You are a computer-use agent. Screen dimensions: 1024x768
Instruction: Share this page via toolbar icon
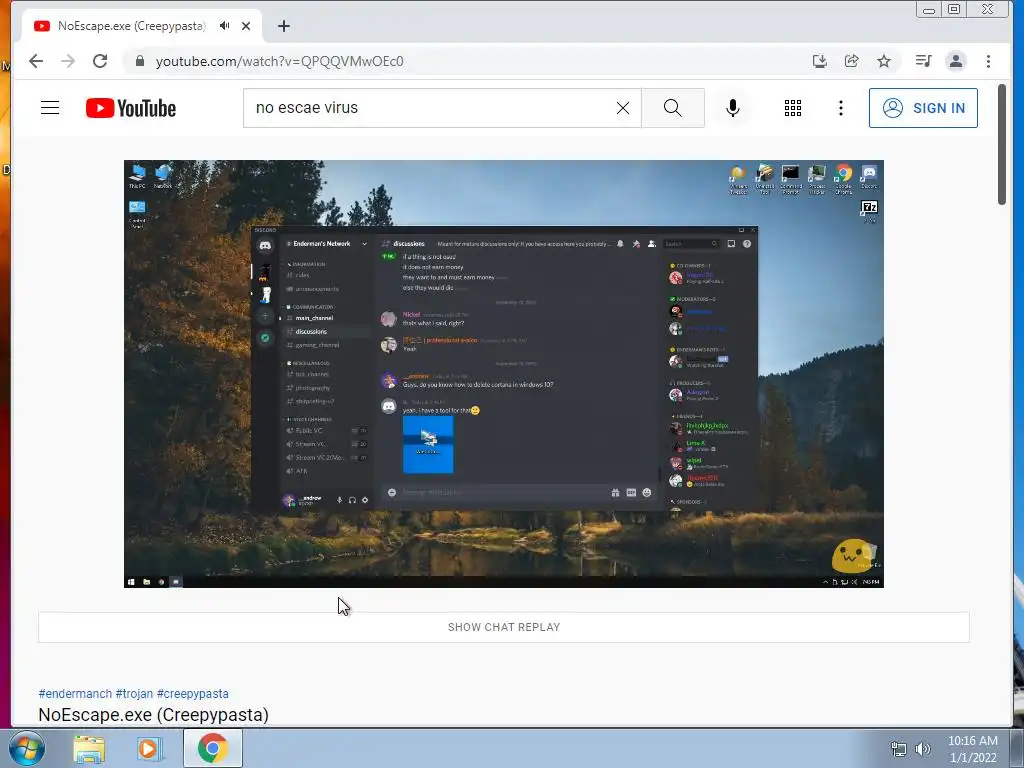852,61
